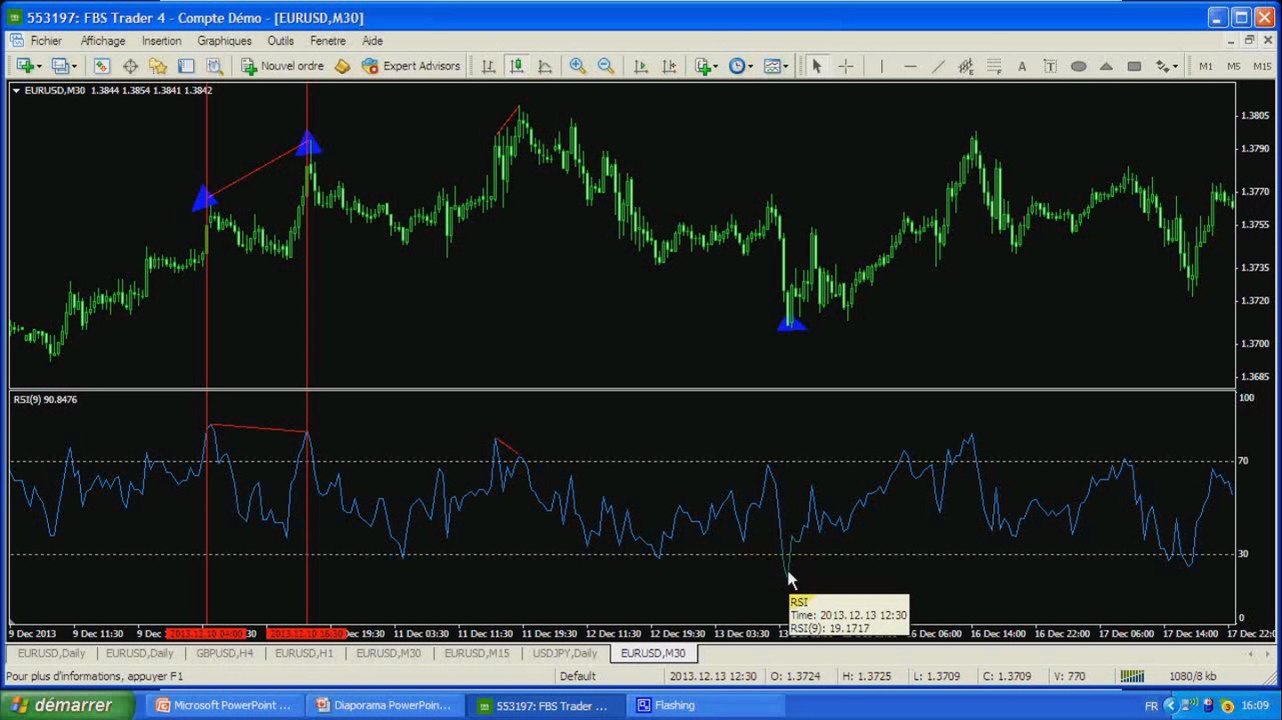This screenshot has width=1282, height=720.
Task: Open the Affichage menu
Action: 103,41
